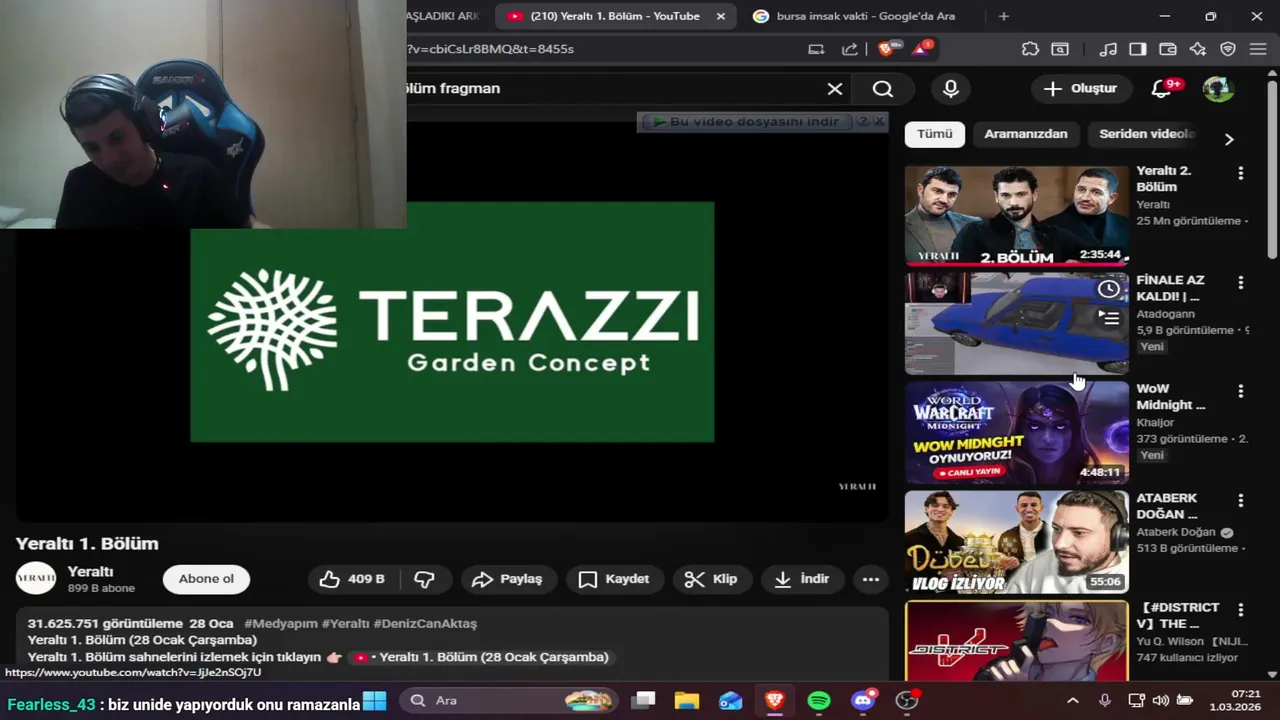Add FİNALE AZ KALDI video to Watch Later
1280x720 pixels.
[x=1109, y=289]
